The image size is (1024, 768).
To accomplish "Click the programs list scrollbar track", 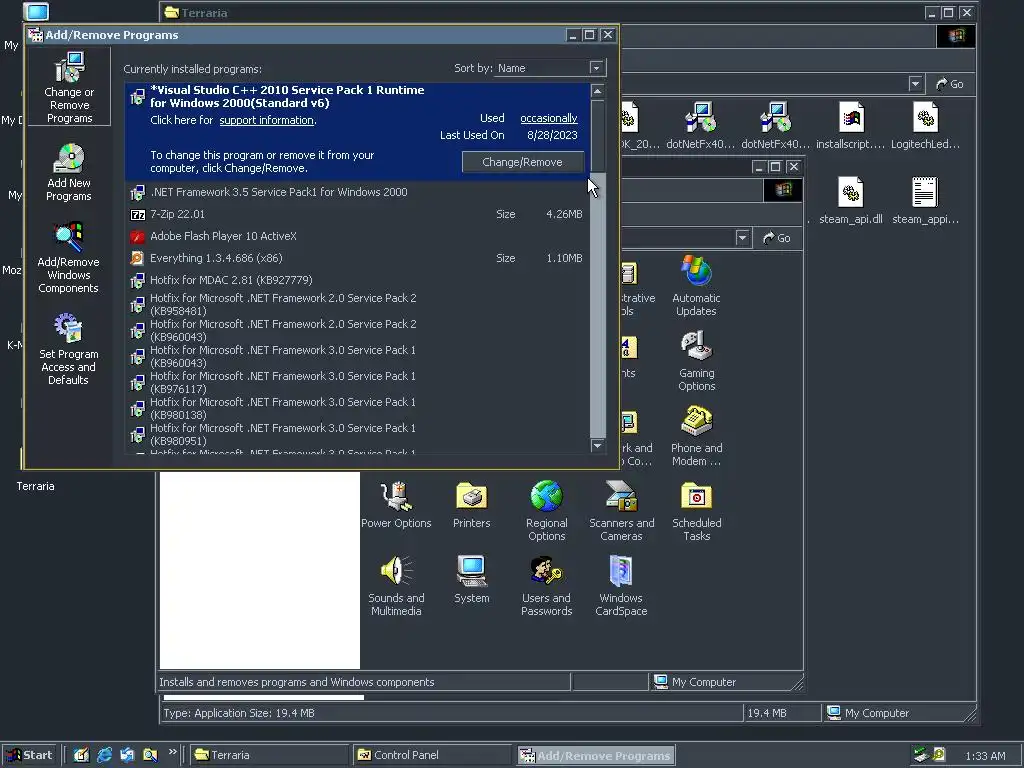I will (598, 307).
